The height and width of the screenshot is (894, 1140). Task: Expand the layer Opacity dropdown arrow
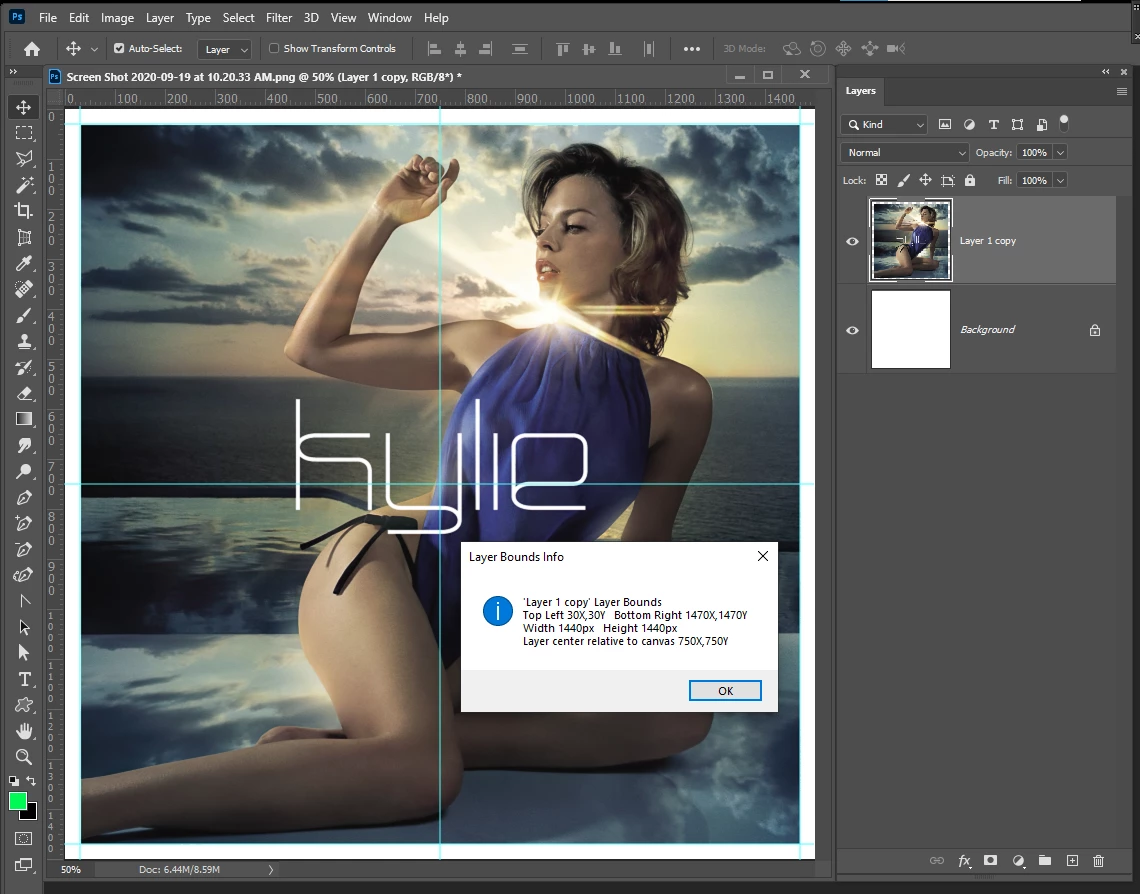1060,153
